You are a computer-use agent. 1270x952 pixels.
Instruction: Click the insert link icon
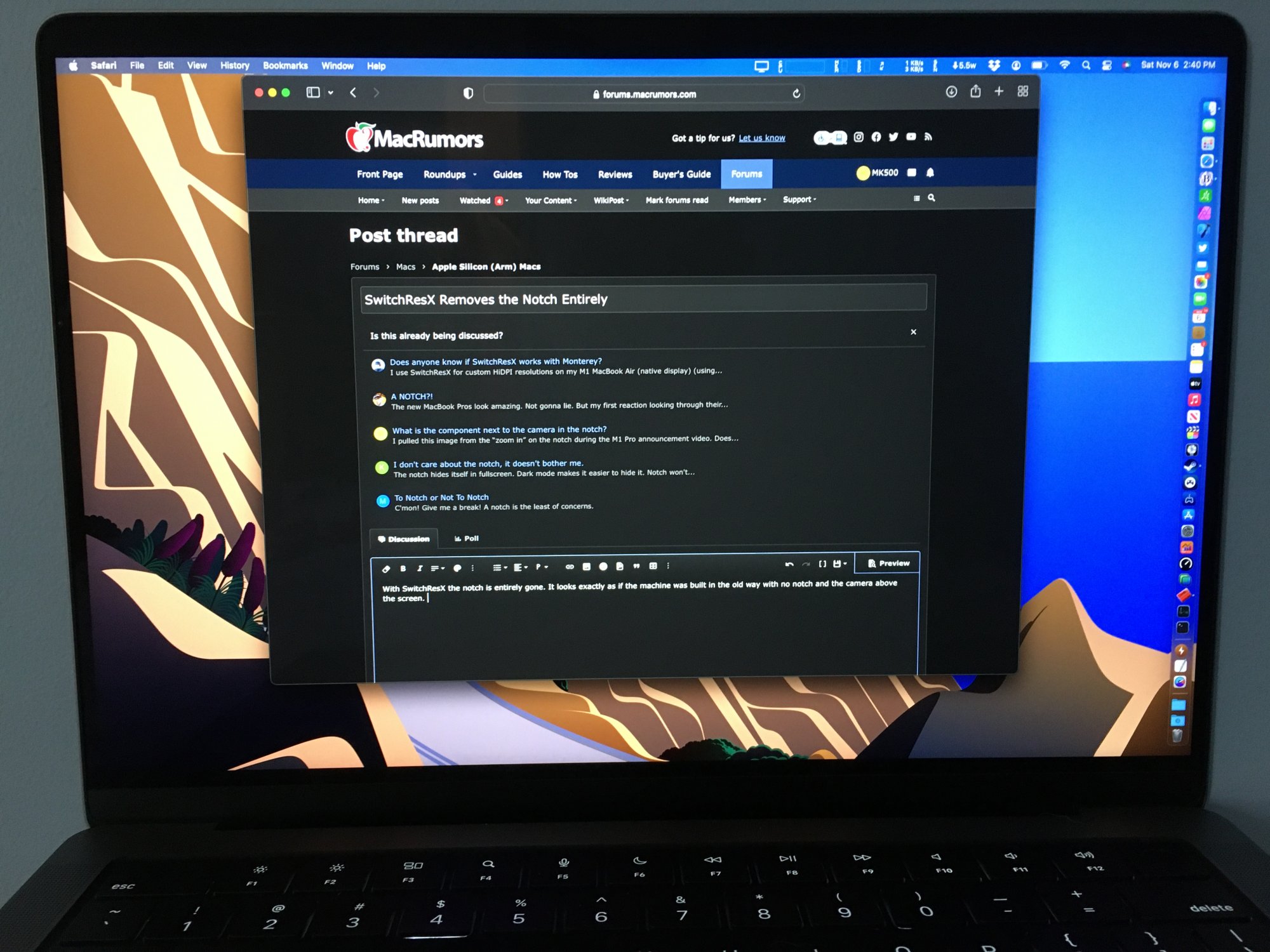tap(570, 567)
